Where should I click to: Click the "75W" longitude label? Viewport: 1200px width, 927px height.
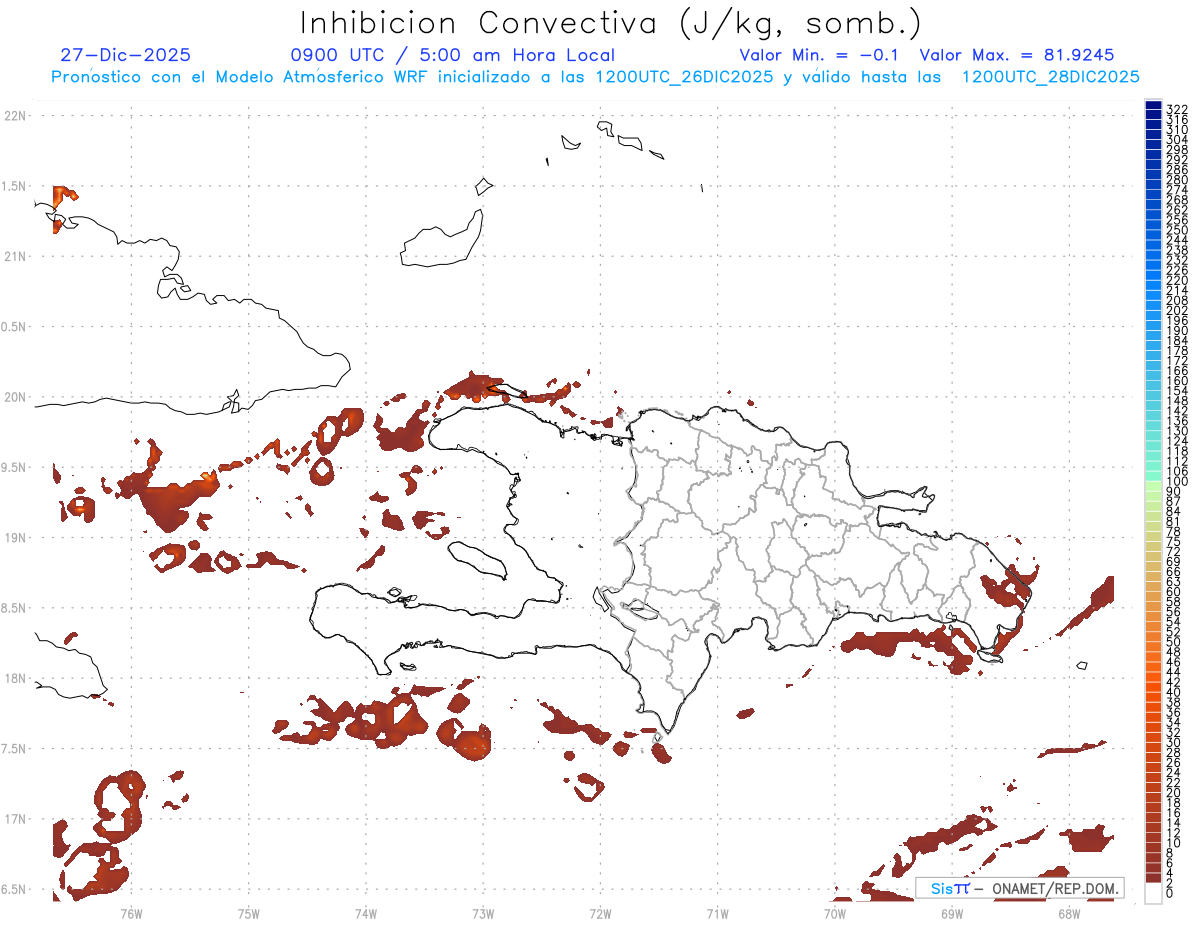[x=248, y=912]
